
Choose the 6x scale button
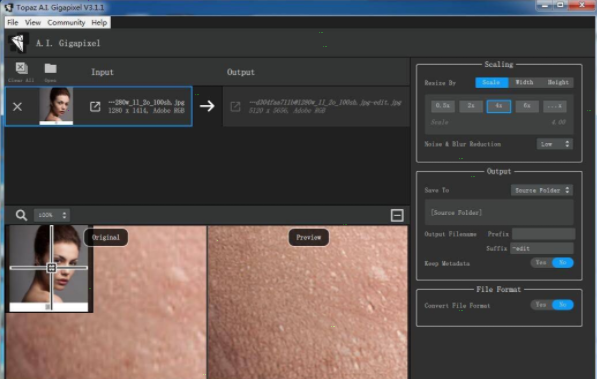[x=527, y=106]
